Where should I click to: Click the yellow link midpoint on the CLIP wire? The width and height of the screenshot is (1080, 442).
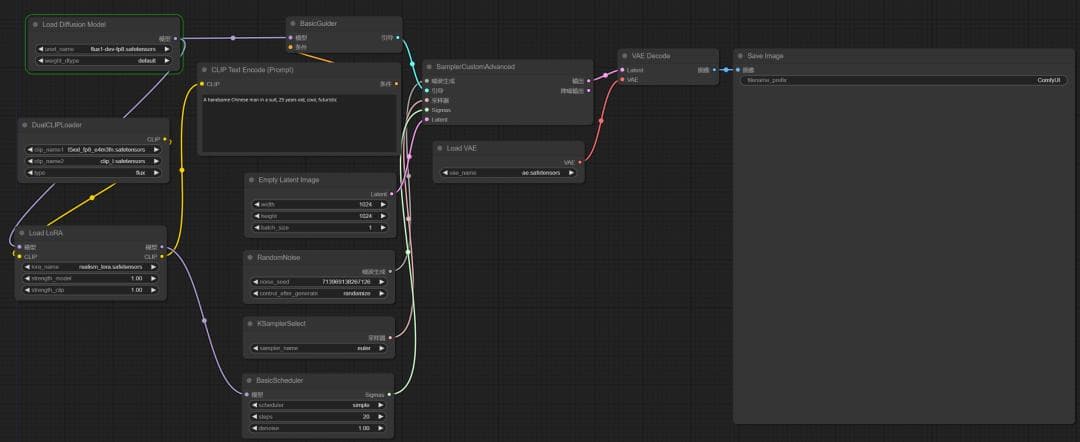point(182,170)
